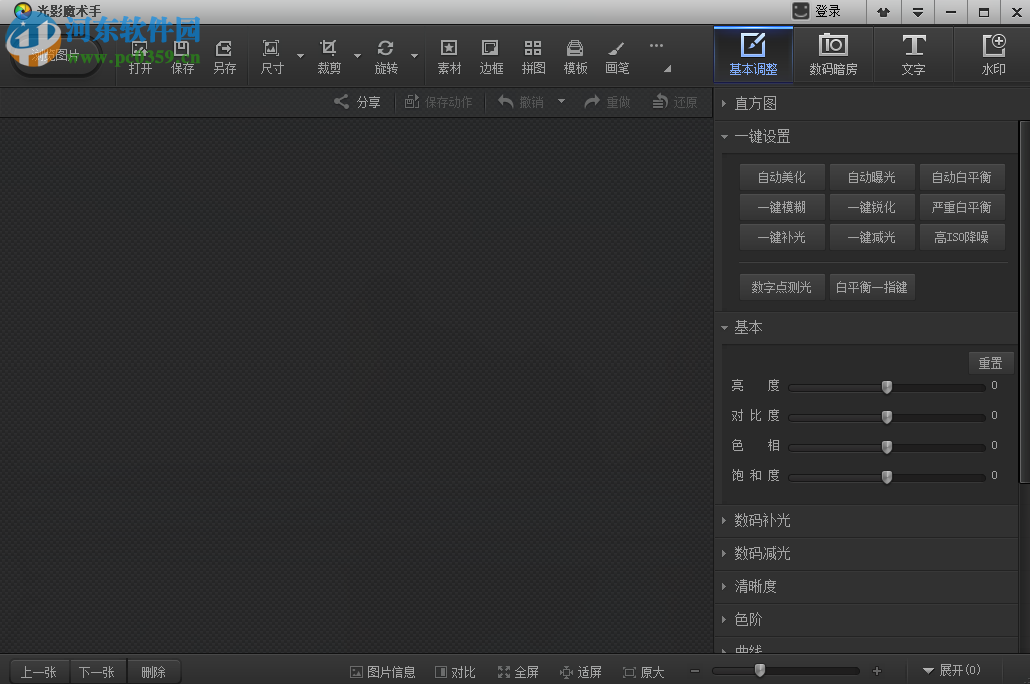
Task: Enable 对比 before-after comparison
Action: point(455,671)
